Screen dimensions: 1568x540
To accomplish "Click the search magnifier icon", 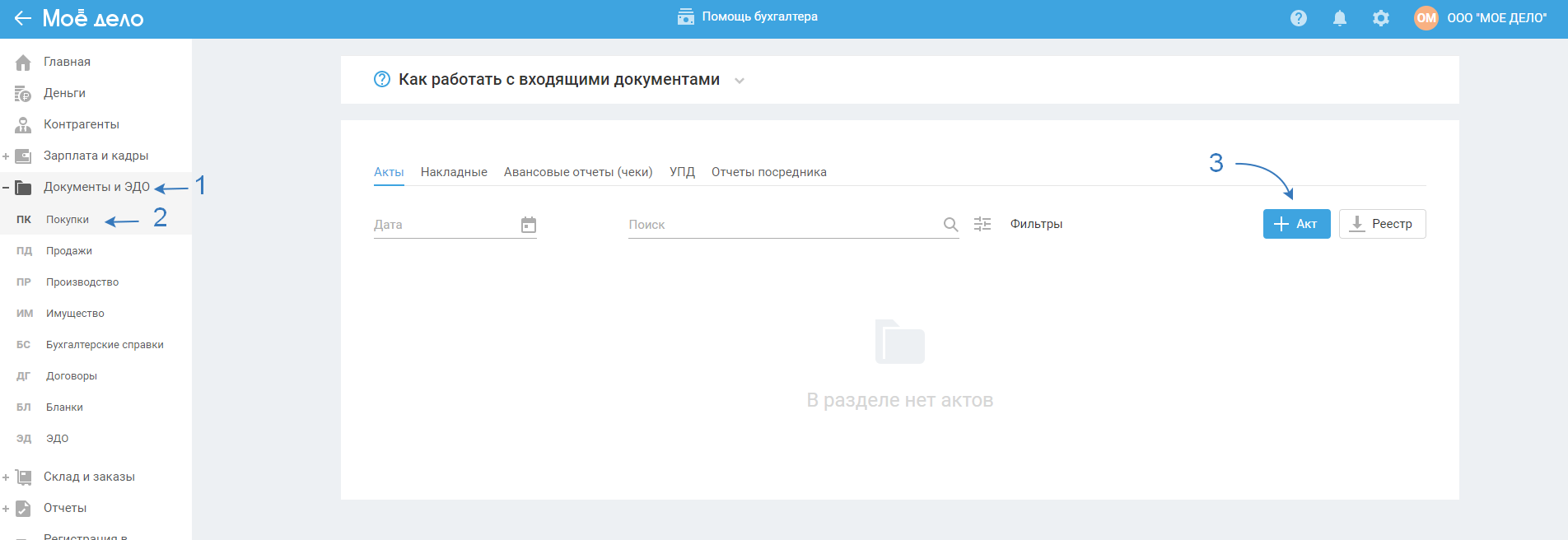I will coord(950,225).
